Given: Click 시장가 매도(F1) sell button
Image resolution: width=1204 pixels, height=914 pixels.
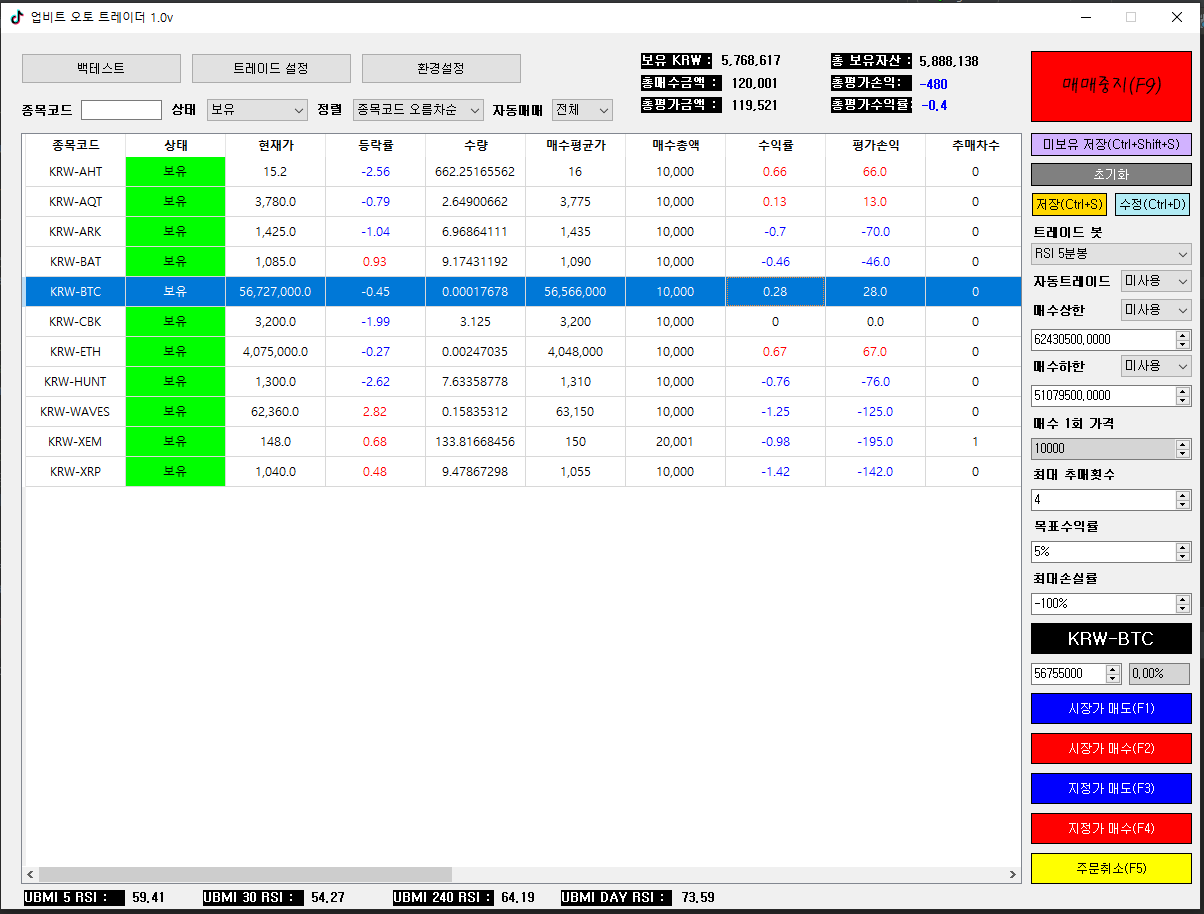Looking at the screenshot, I should pos(1111,708).
